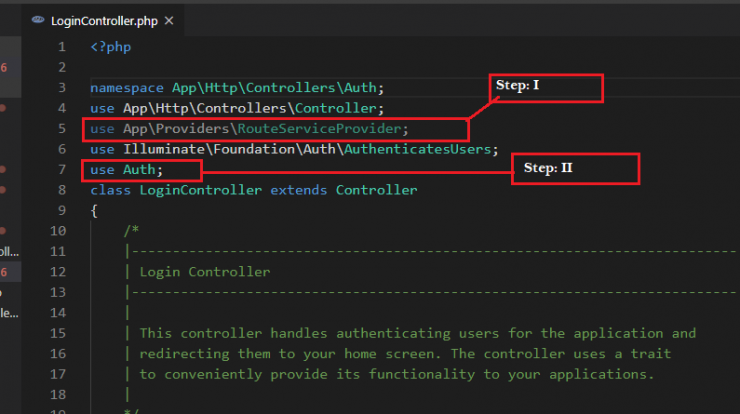Click the opening <?php tag

[109, 46]
